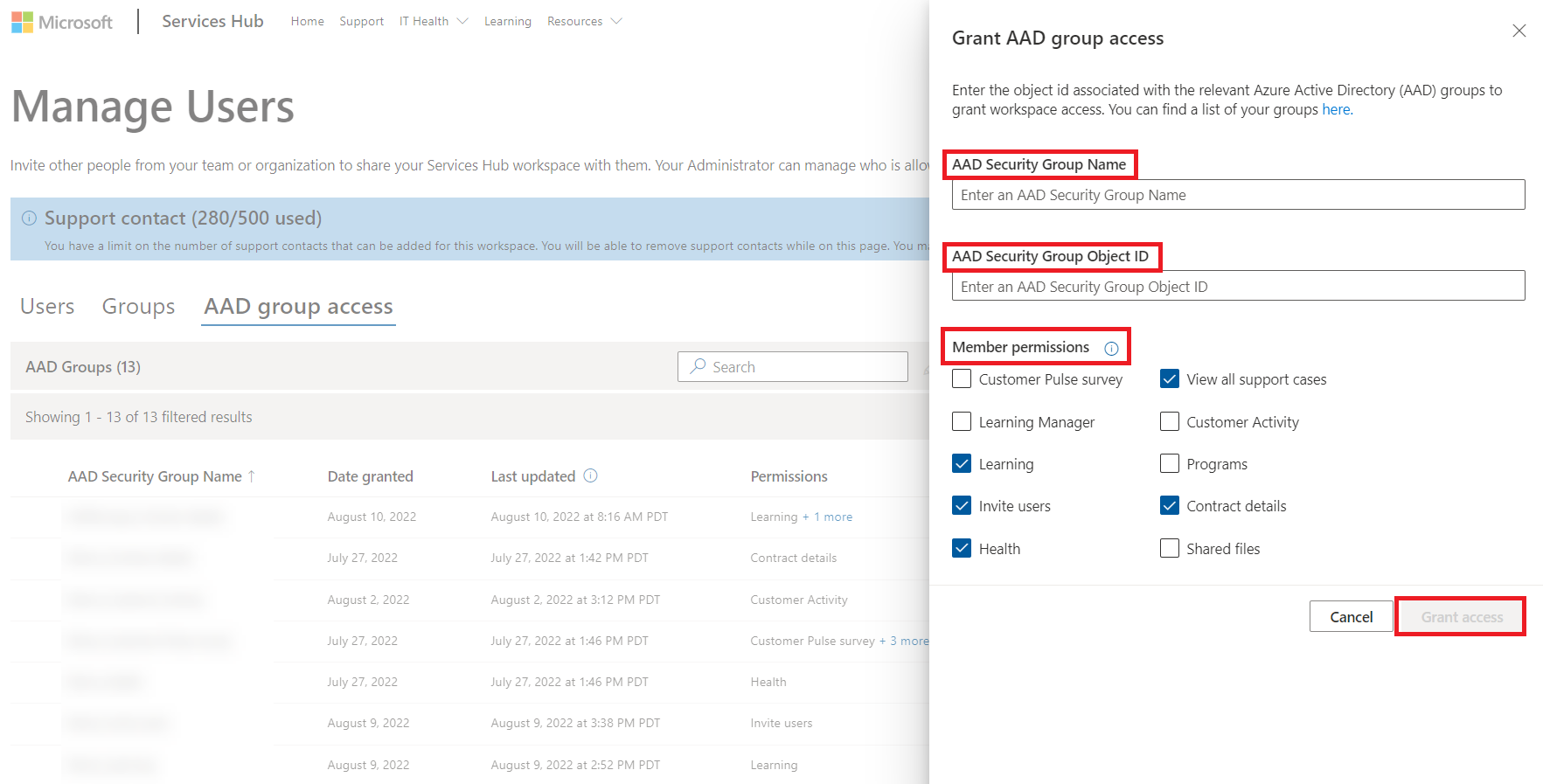This screenshot has width=1543, height=784.
Task: Select the AAD group access tab
Action: 298,307
